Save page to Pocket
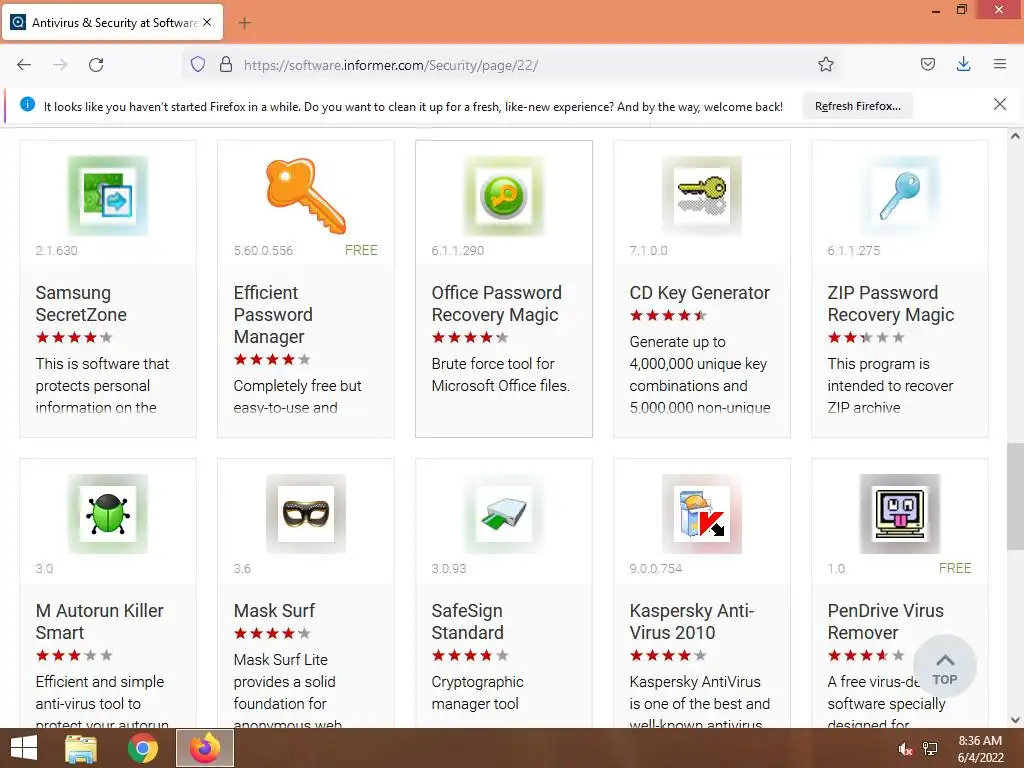This screenshot has height=768, width=1024. pos(927,65)
